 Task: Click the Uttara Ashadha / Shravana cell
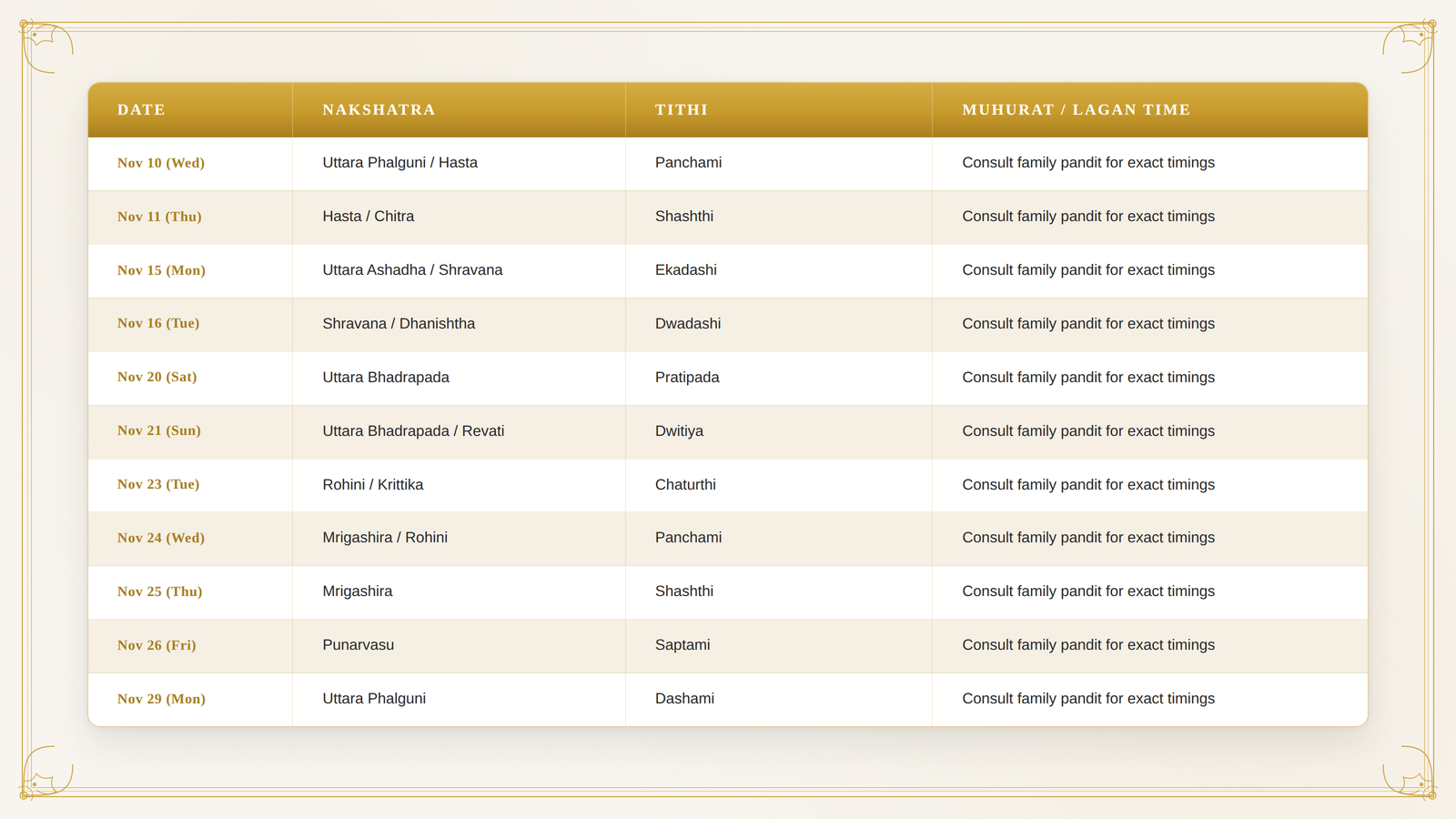pyautogui.click(x=412, y=270)
